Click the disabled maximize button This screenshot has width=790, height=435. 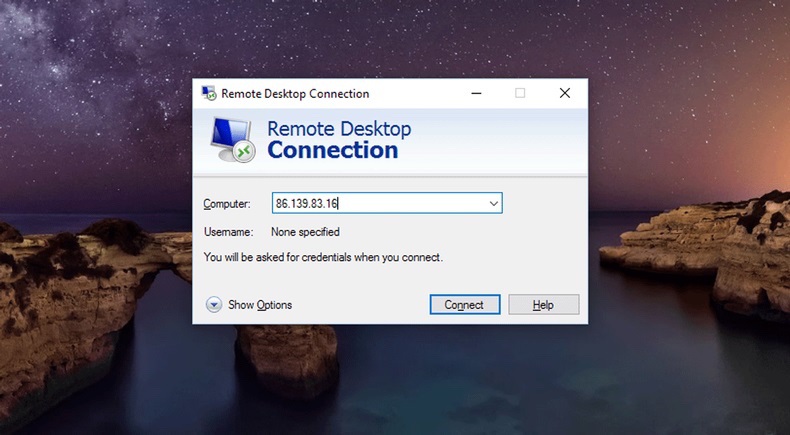click(x=520, y=93)
